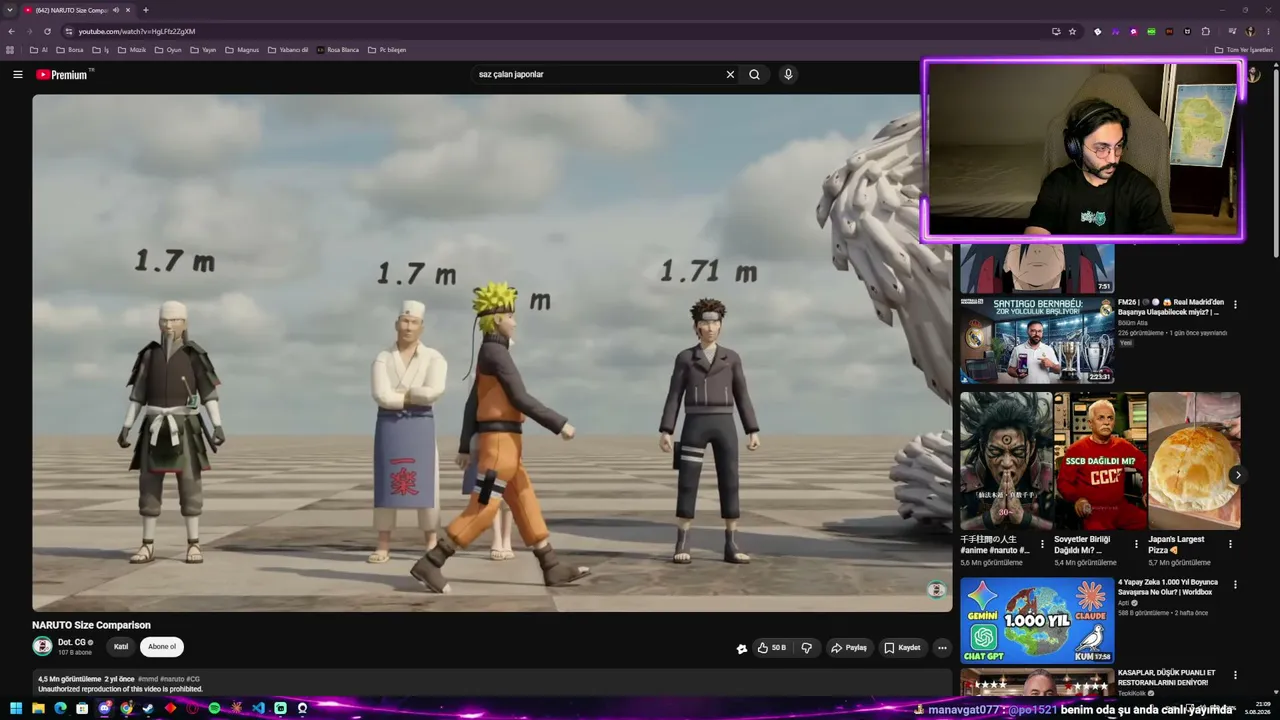Subscribe with the Abone ol button

coord(162,647)
